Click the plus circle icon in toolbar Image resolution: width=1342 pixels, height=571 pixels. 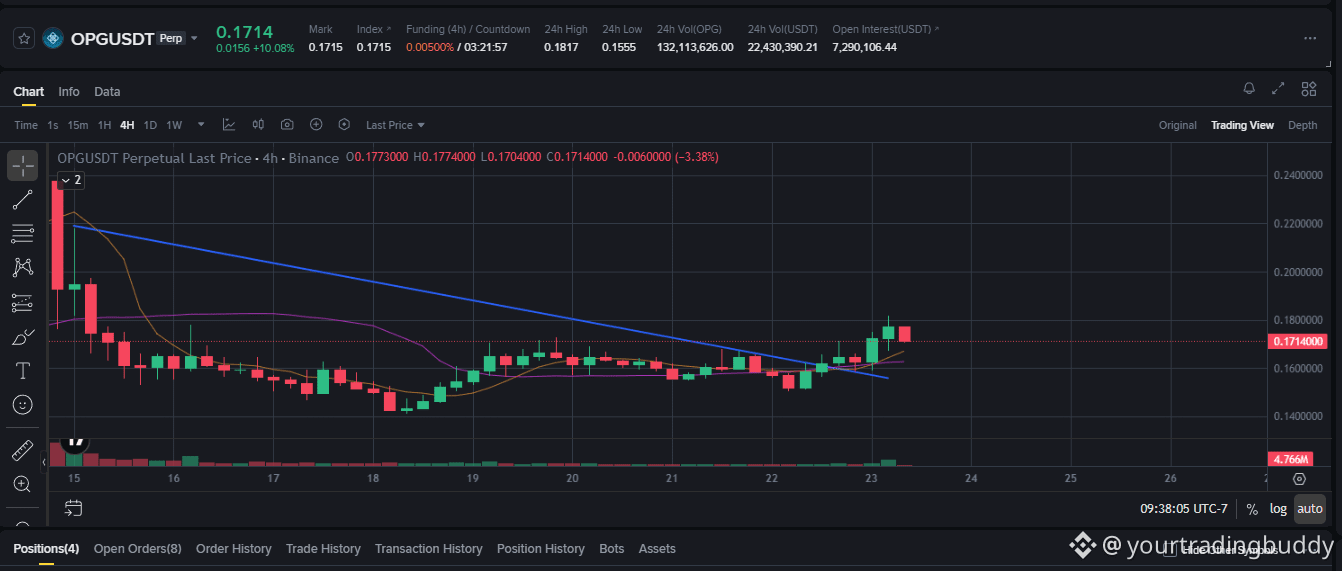(x=316, y=125)
